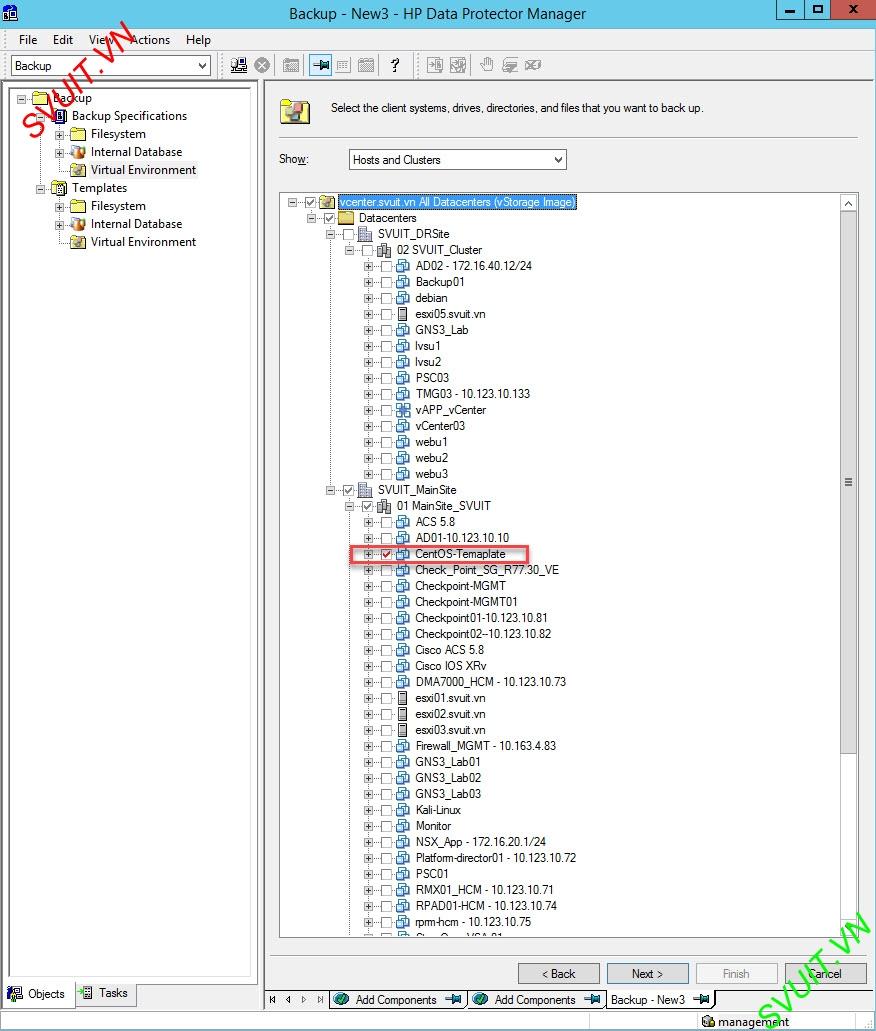Open the Edit menu

coord(63,39)
